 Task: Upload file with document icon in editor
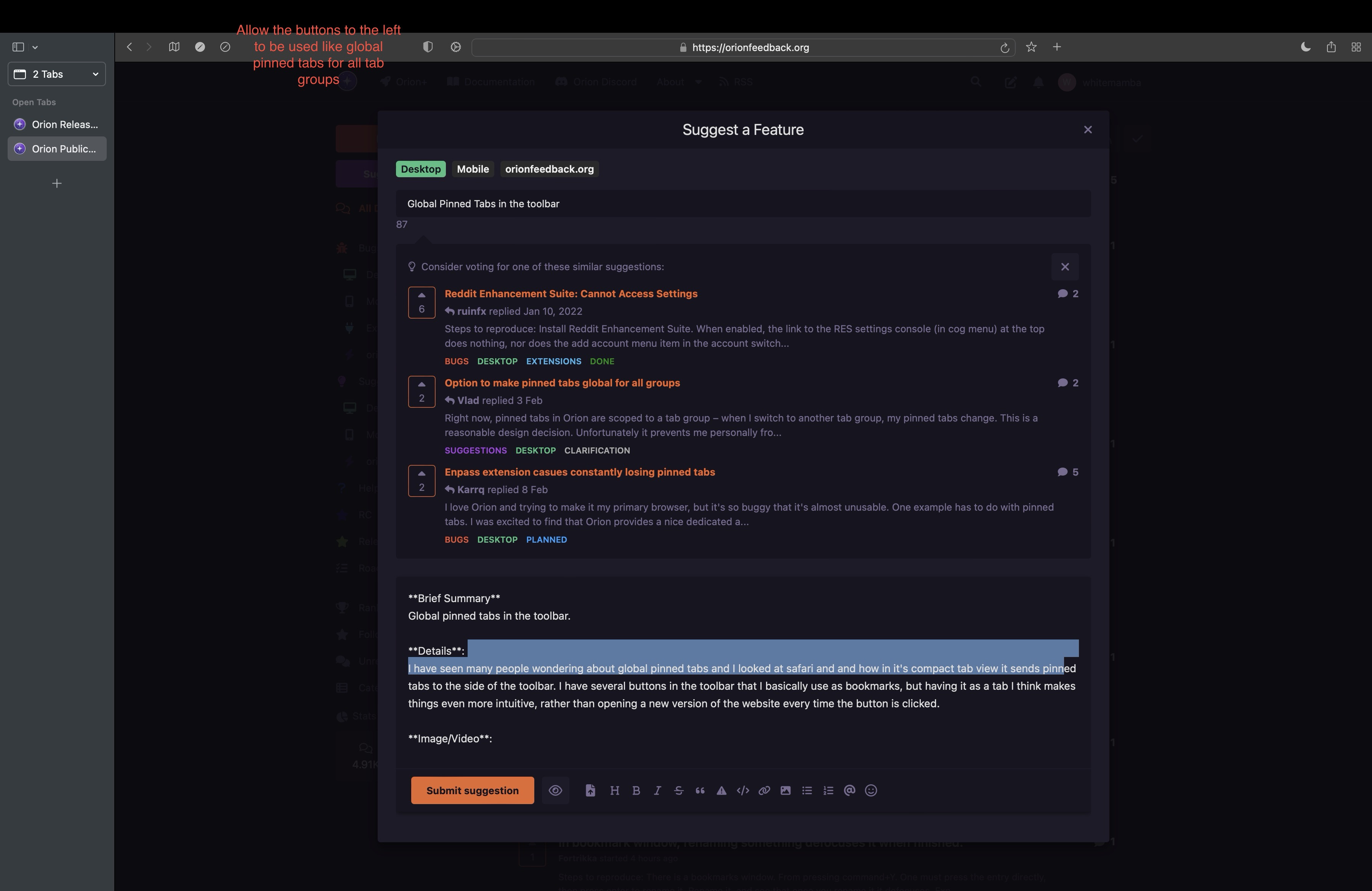pyautogui.click(x=590, y=791)
